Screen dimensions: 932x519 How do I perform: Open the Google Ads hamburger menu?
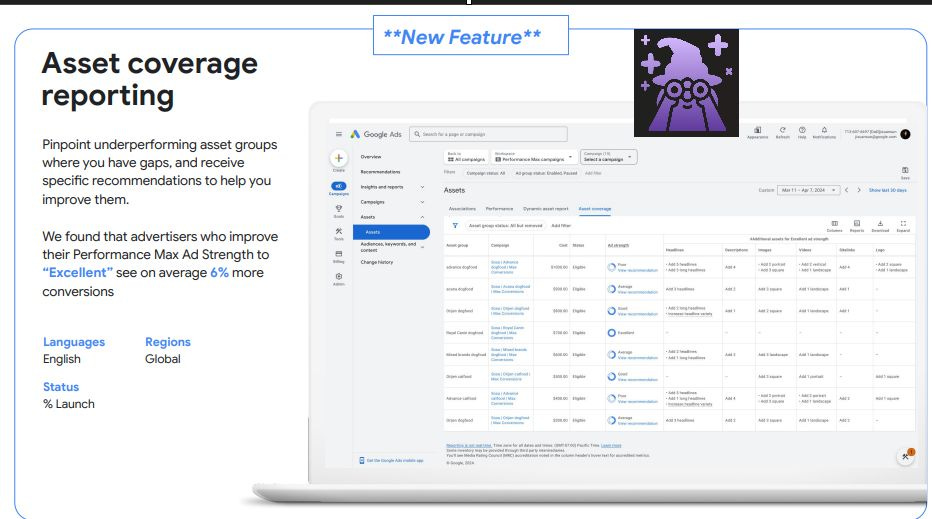tap(338, 134)
